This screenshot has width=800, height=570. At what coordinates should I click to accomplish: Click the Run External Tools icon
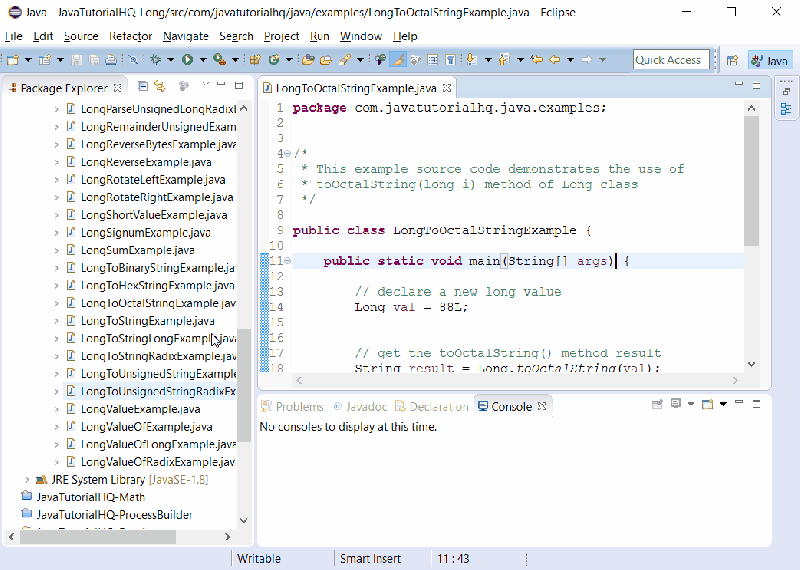219,60
